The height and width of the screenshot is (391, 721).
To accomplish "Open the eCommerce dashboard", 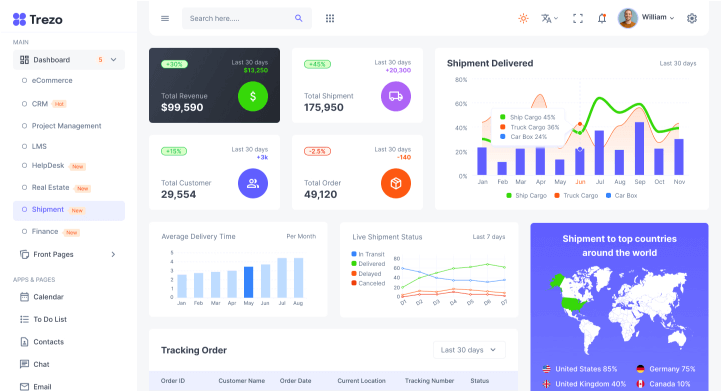I will coord(52,80).
